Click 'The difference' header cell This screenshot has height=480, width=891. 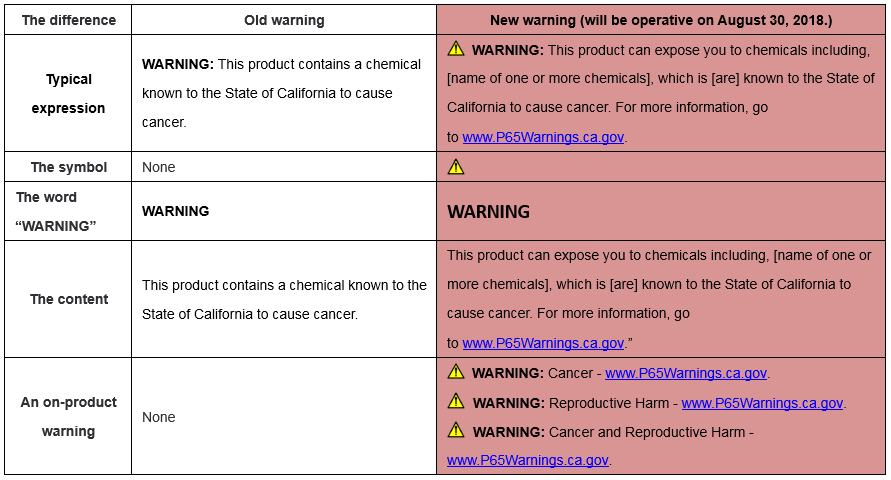click(x=69, y=20)
